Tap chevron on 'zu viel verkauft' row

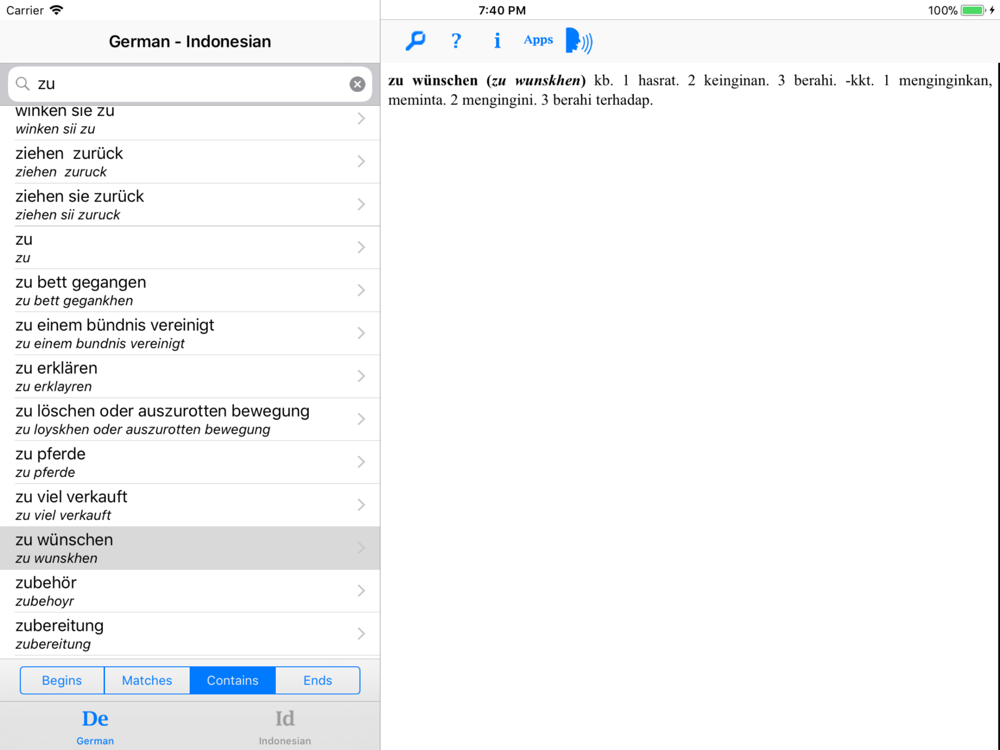click(361, 504)
